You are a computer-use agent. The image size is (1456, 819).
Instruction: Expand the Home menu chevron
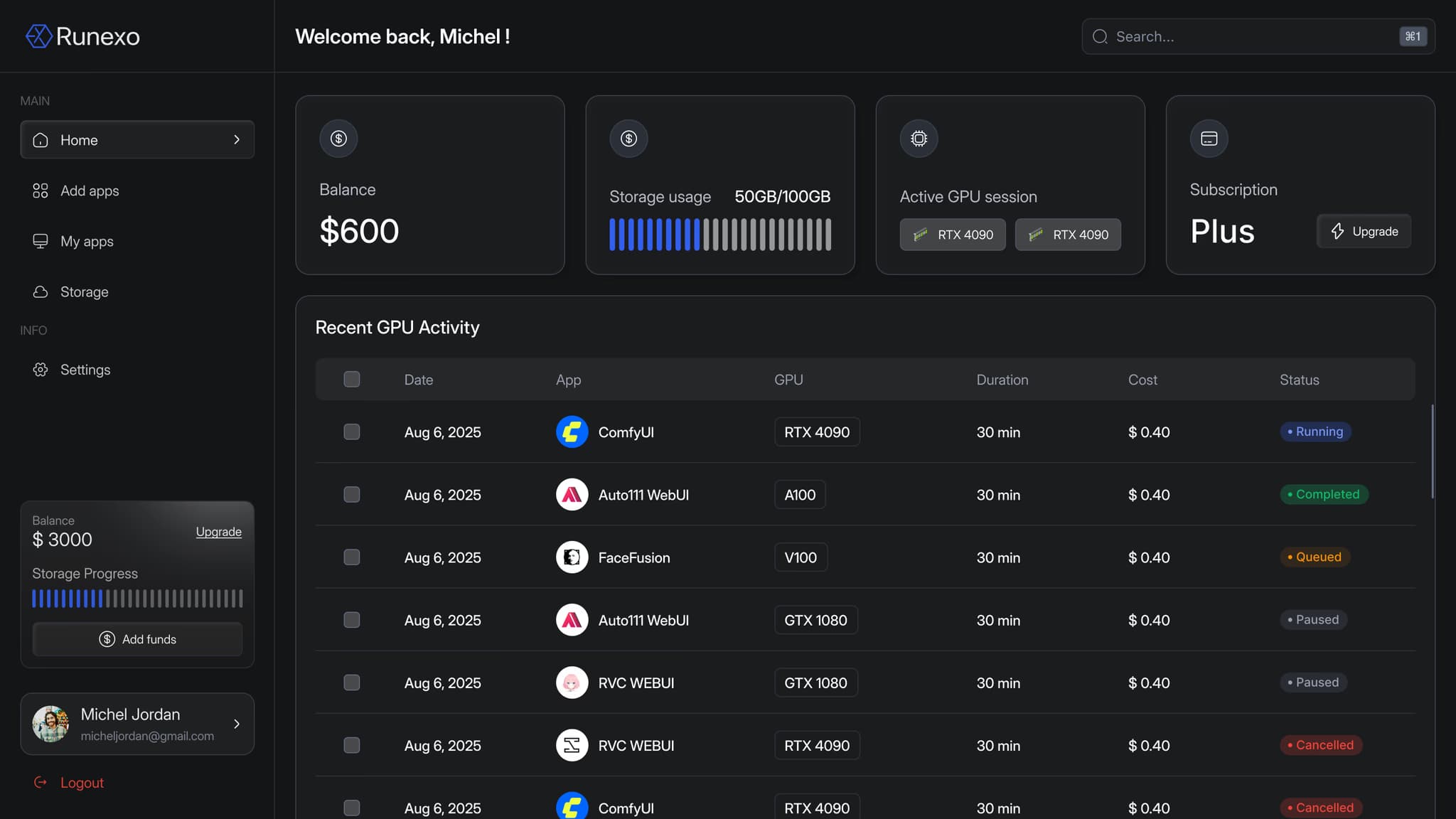click(237, 140)
